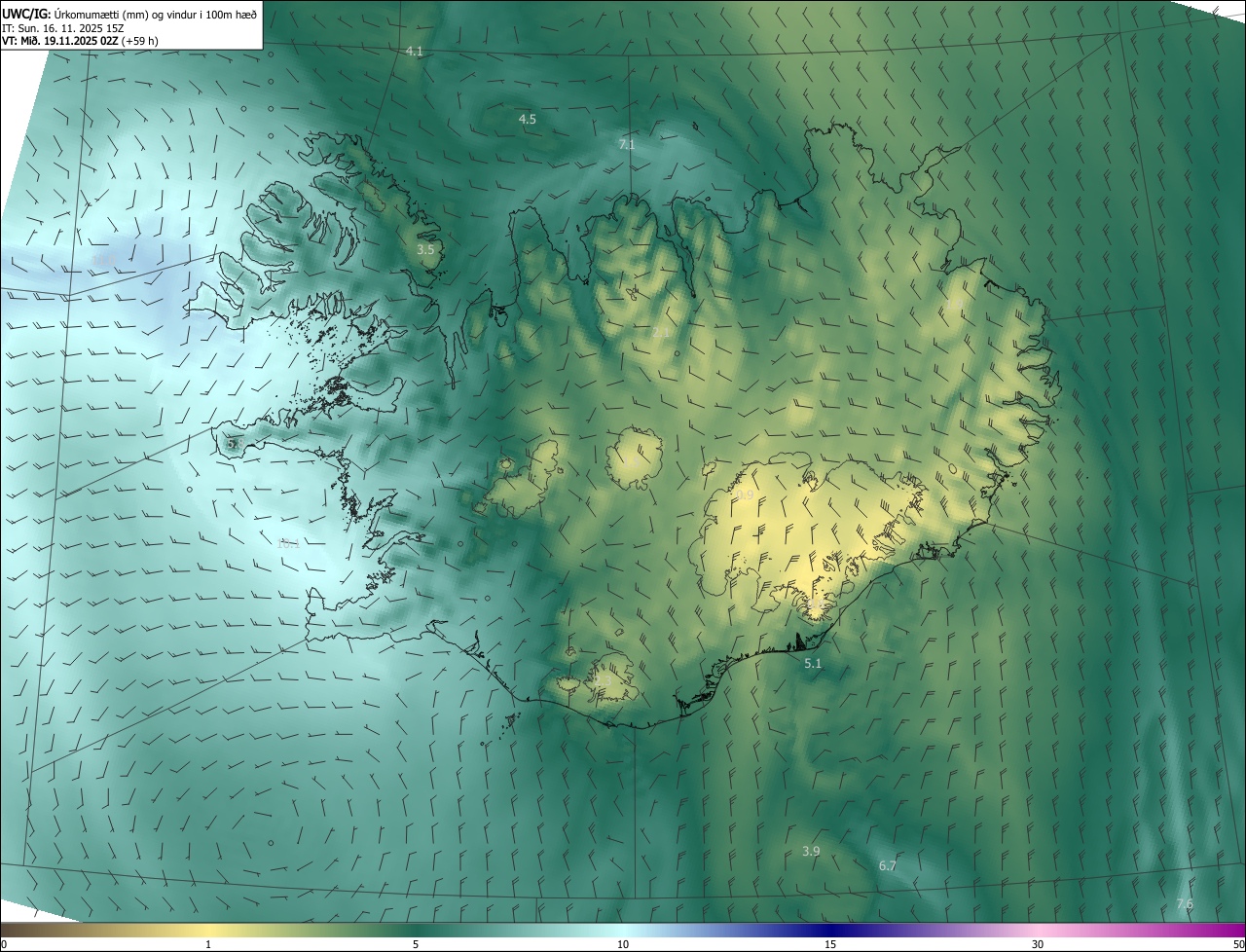Click the 50 tick on the color scale

click(x=1238, y=944)
